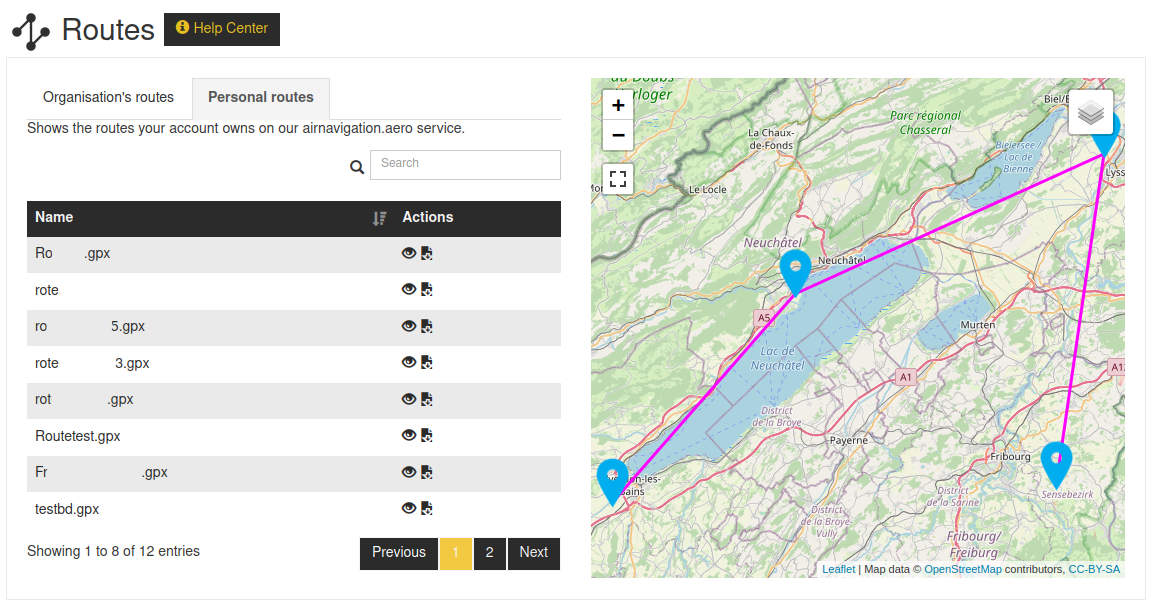Go to Next page of routes

coord(534,553)
